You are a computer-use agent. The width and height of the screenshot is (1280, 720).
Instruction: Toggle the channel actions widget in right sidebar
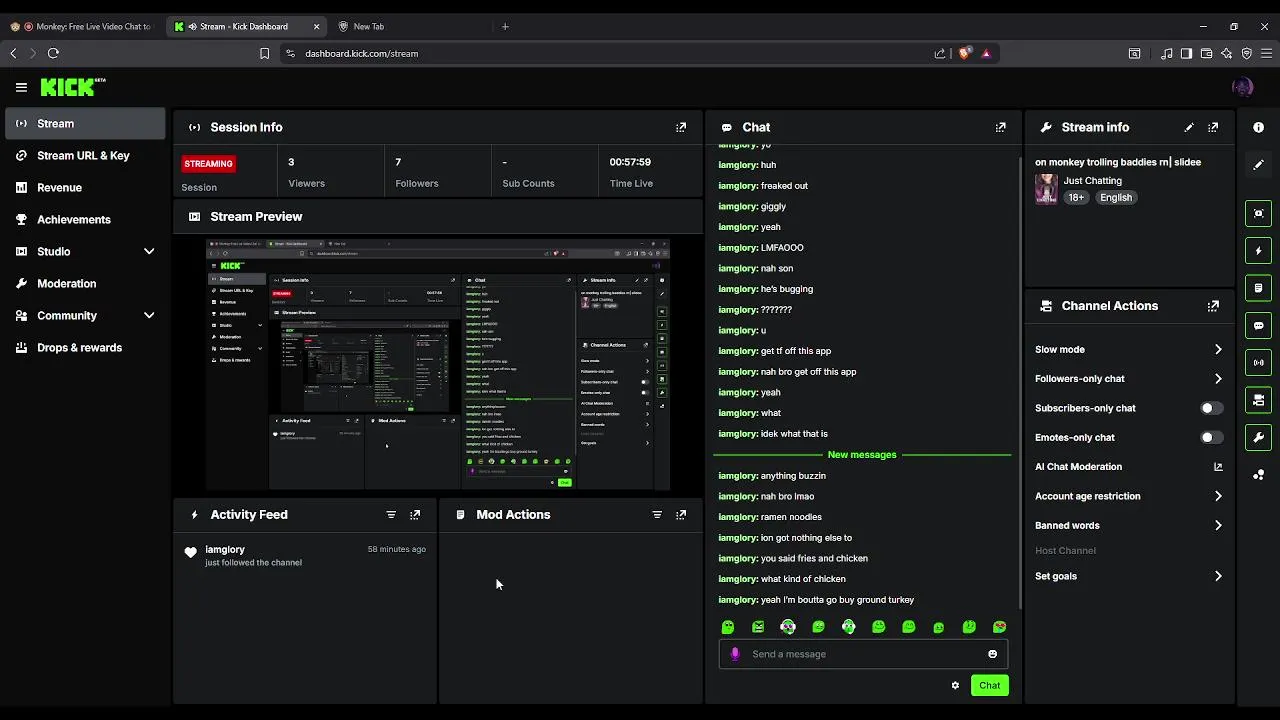point(1258,400)
